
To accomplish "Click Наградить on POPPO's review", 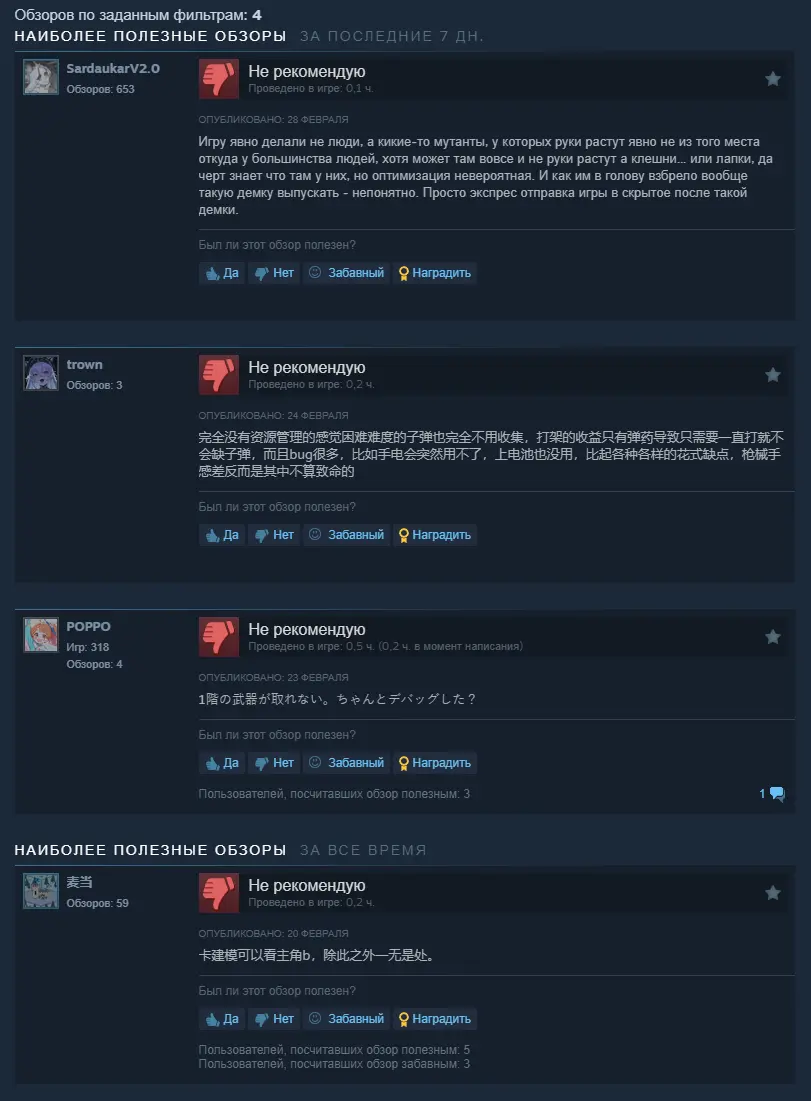I will 435,763.
